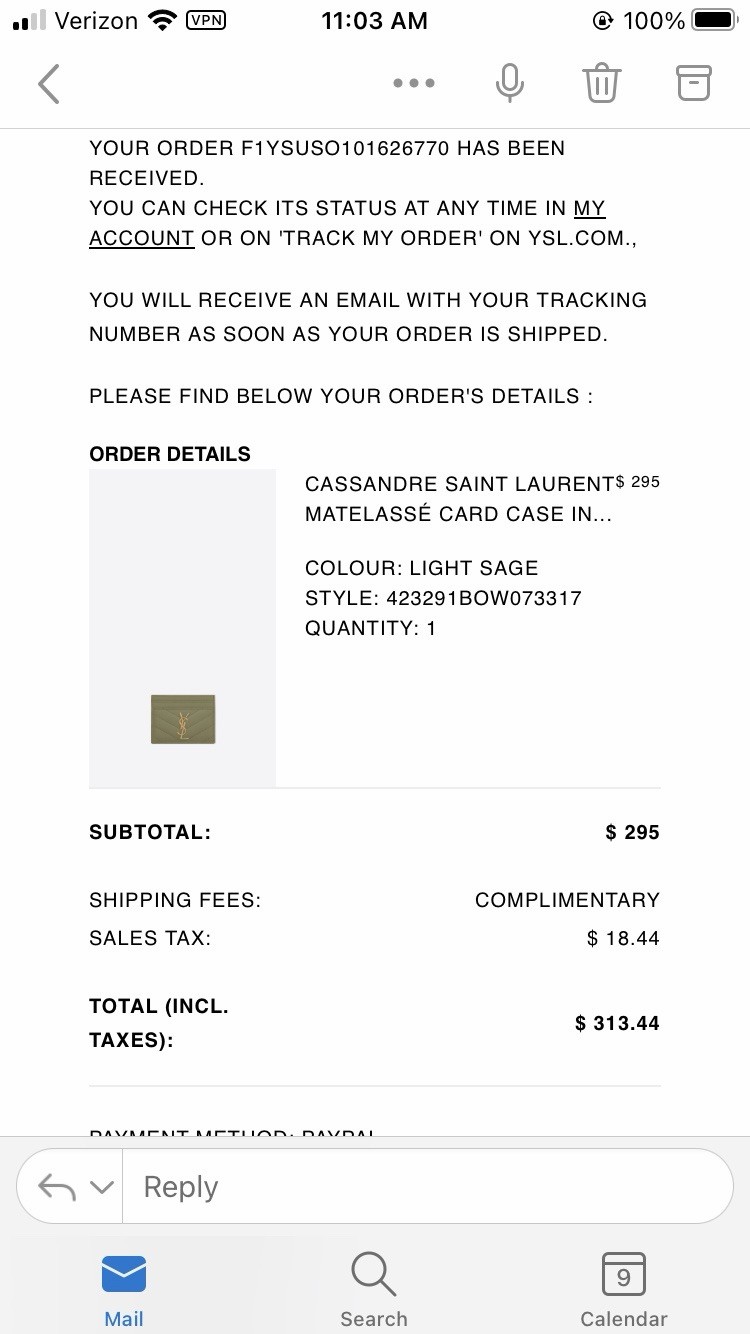This screenshot has height=1334, width=750.
Task: Tap the total amount $ 313.44
Action: pyautogui.click(x=617, y=1023)
